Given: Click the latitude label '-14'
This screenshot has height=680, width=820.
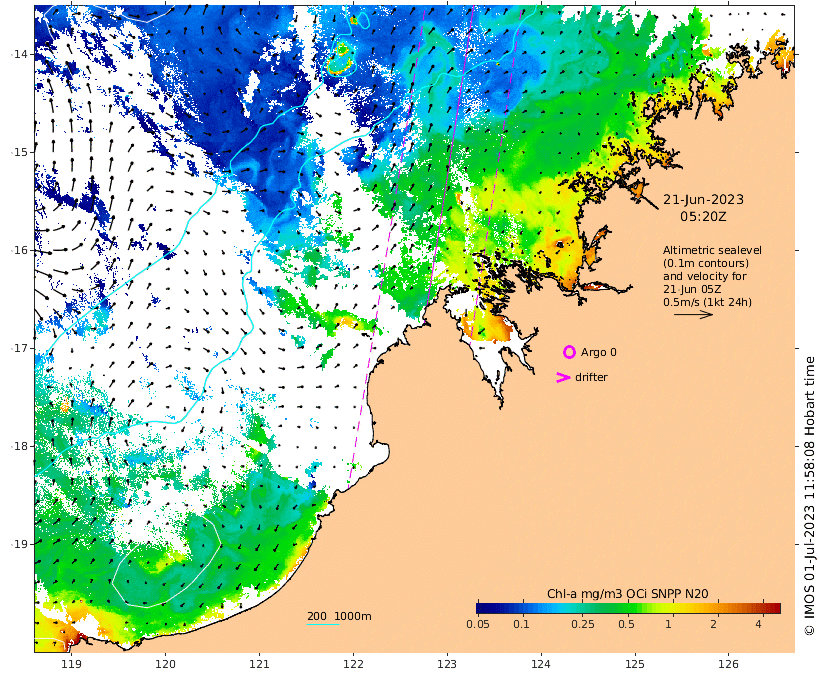Looking at the screenshot, I should [21, 54].
